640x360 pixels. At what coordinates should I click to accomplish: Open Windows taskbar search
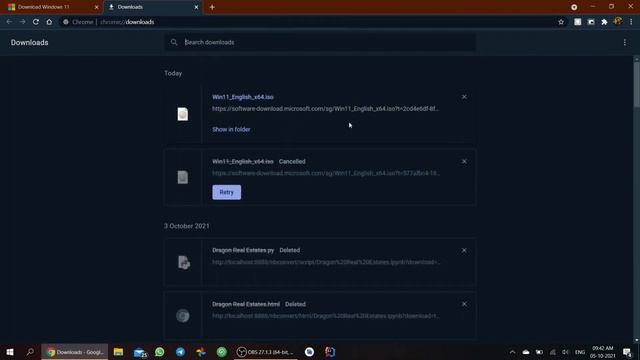[x=30, y=352]
